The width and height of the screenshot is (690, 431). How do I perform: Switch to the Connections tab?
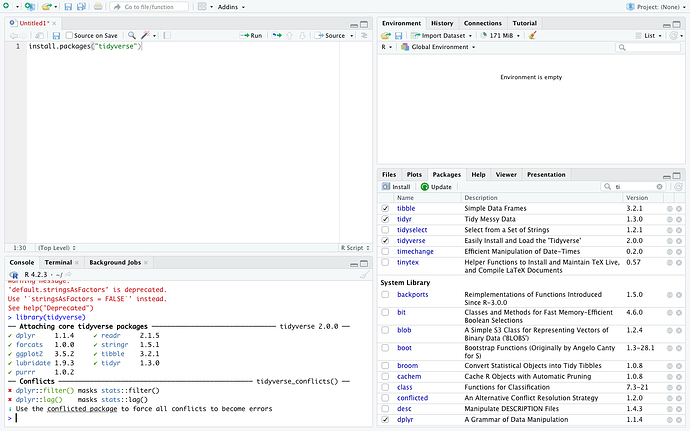pyautogui.click(x=482, y=23)
